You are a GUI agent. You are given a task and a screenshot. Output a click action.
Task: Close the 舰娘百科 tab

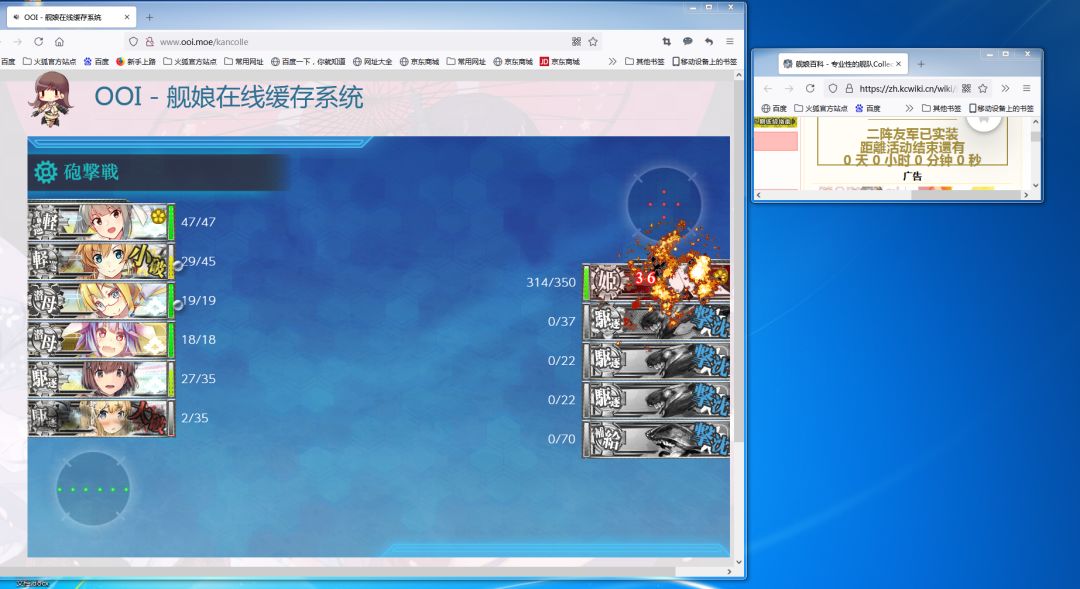pos(898,64)
